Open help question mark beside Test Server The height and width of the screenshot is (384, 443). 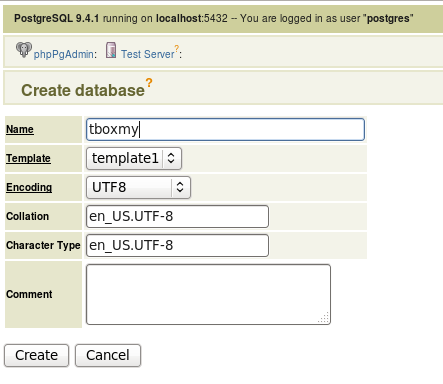click(177, 49)
